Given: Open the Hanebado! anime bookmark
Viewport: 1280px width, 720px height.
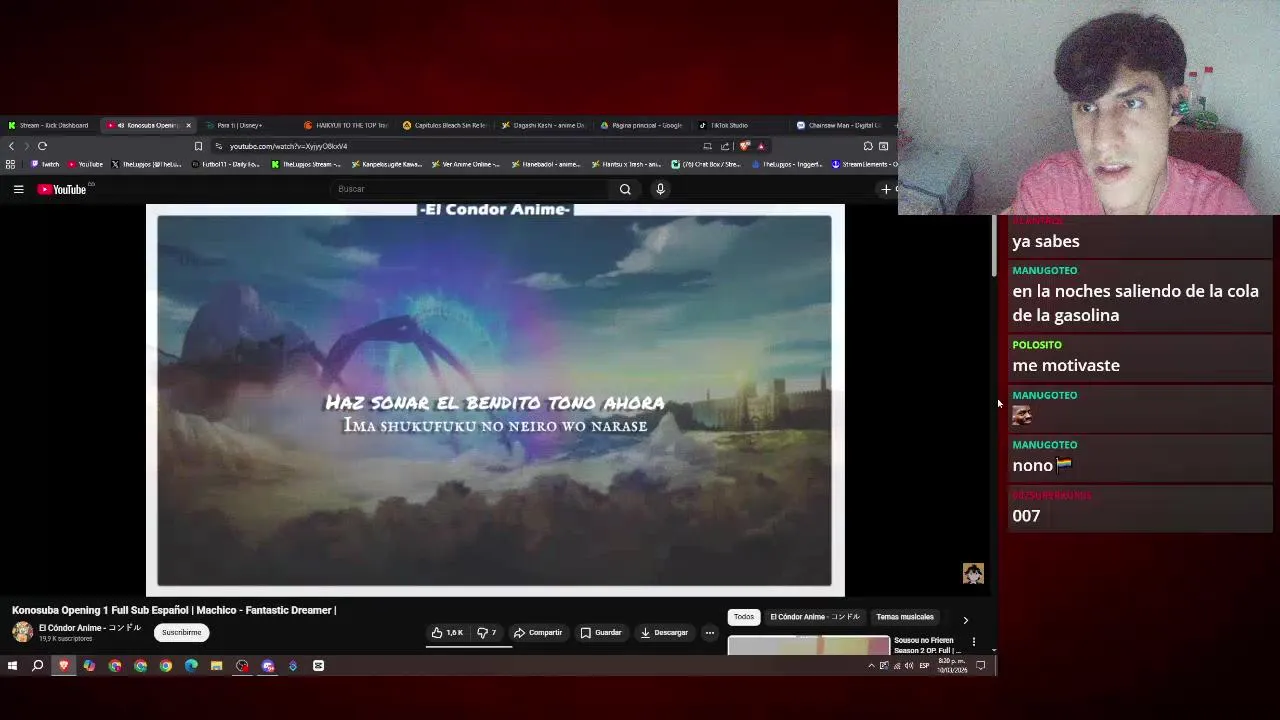Looking at the screenshot, I should coord(546,164).
